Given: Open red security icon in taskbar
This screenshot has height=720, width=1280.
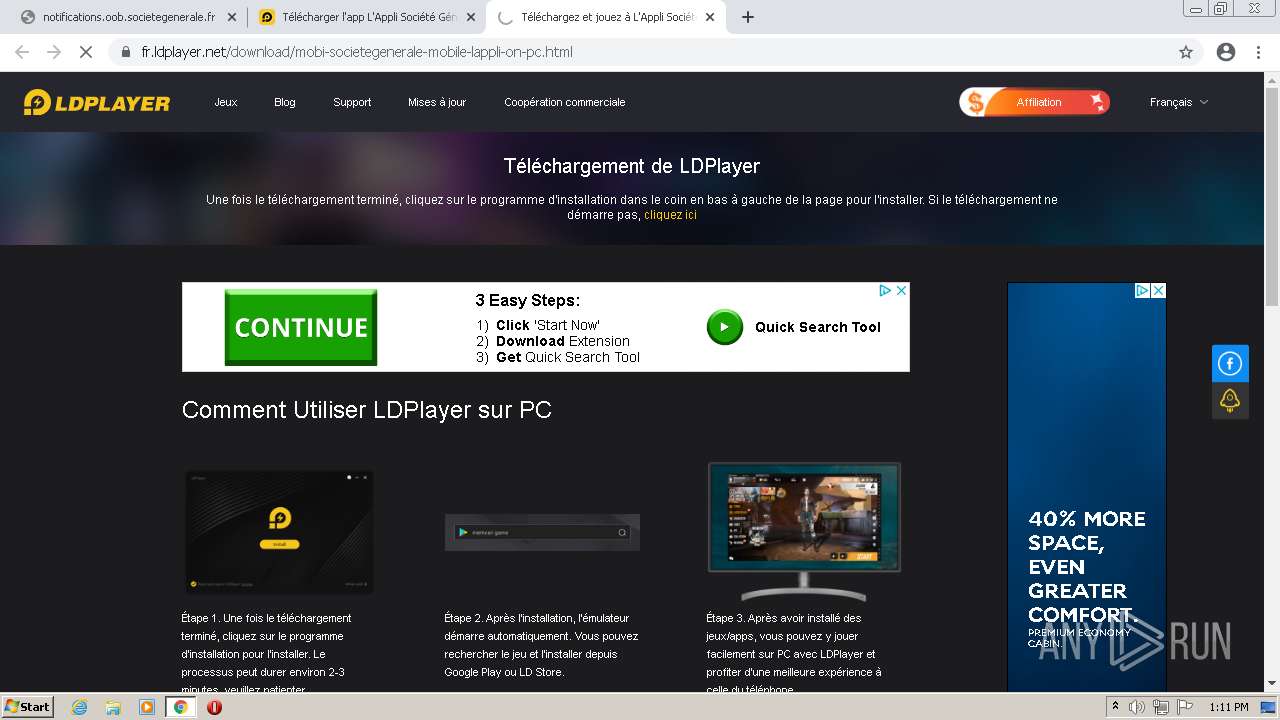Looking at the screenshot, I should click(214, 707).
